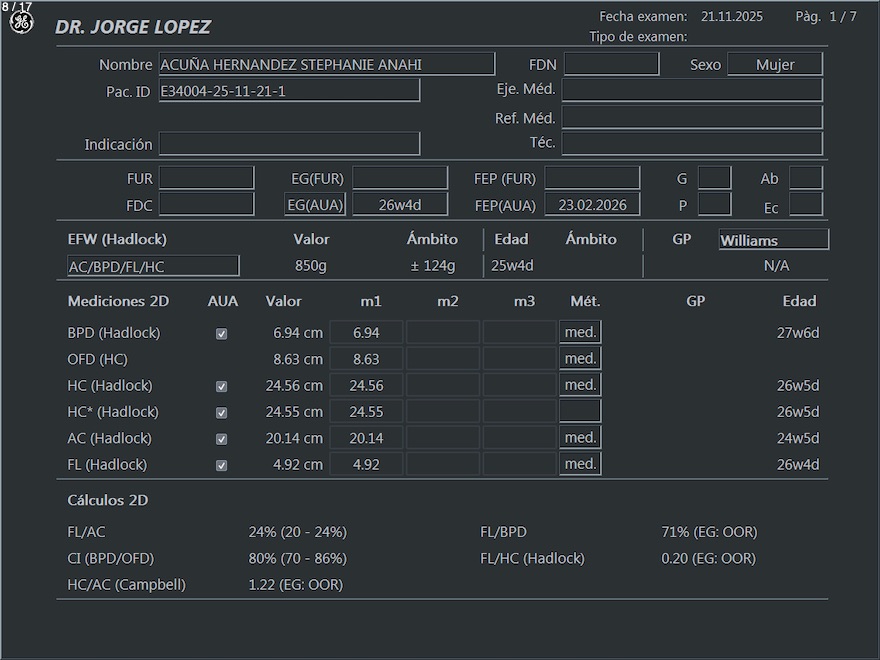Disable the AC (Hadlock) AUA checkbox

click(x=222, y=439)
